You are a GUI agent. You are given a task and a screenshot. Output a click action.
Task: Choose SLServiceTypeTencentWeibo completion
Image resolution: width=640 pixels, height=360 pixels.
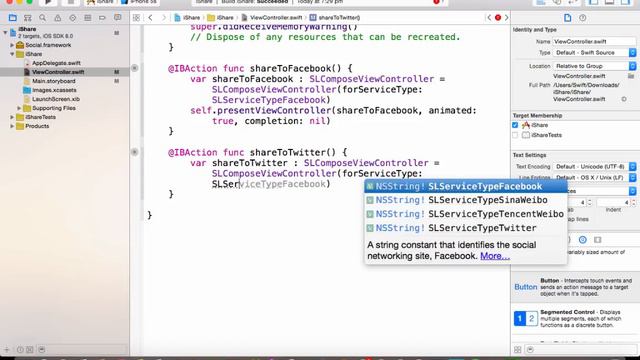tap(466, 214)
